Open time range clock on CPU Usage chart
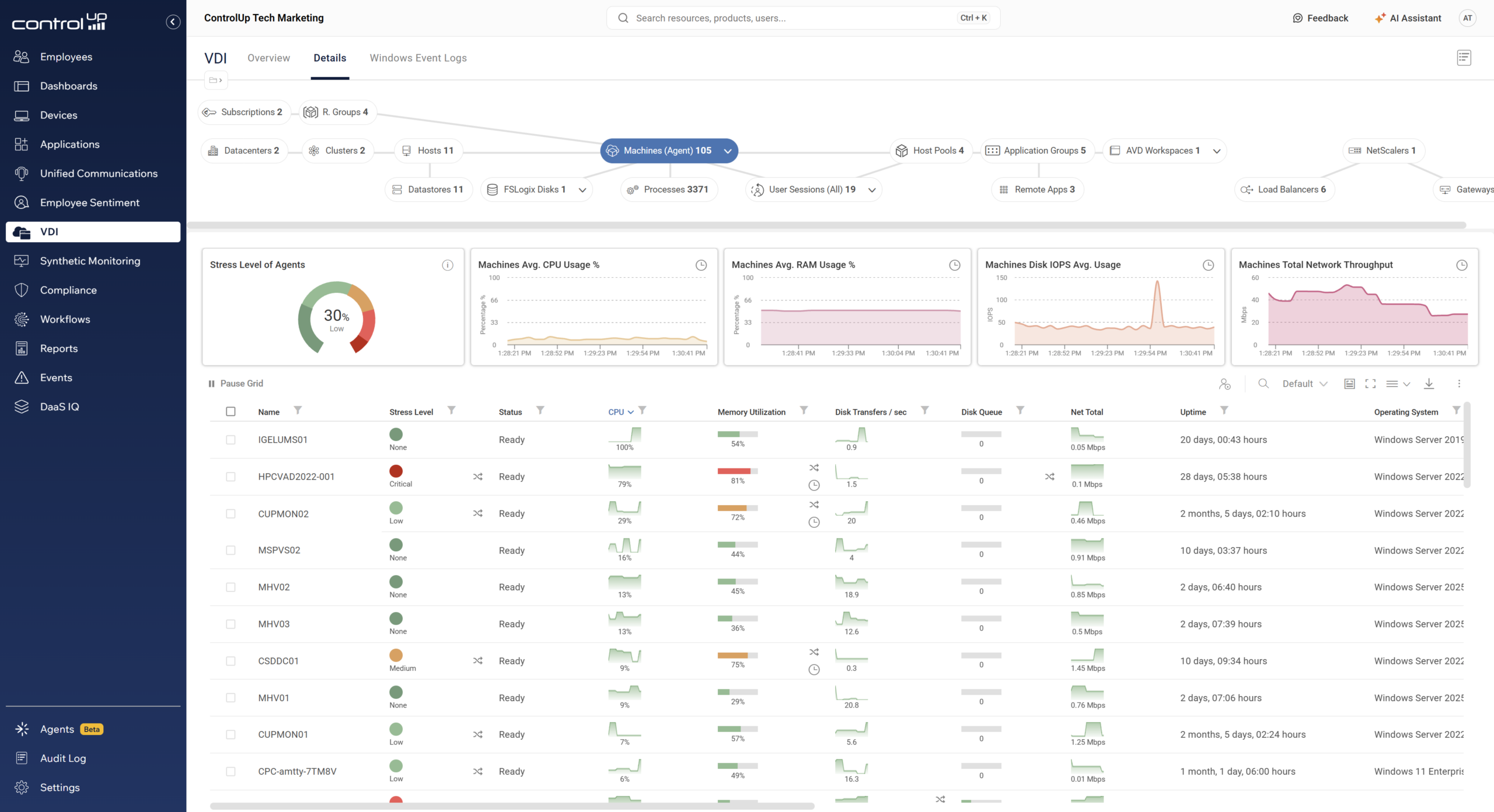The height and width of the screenshot is (812, 1494). (701, 265)
